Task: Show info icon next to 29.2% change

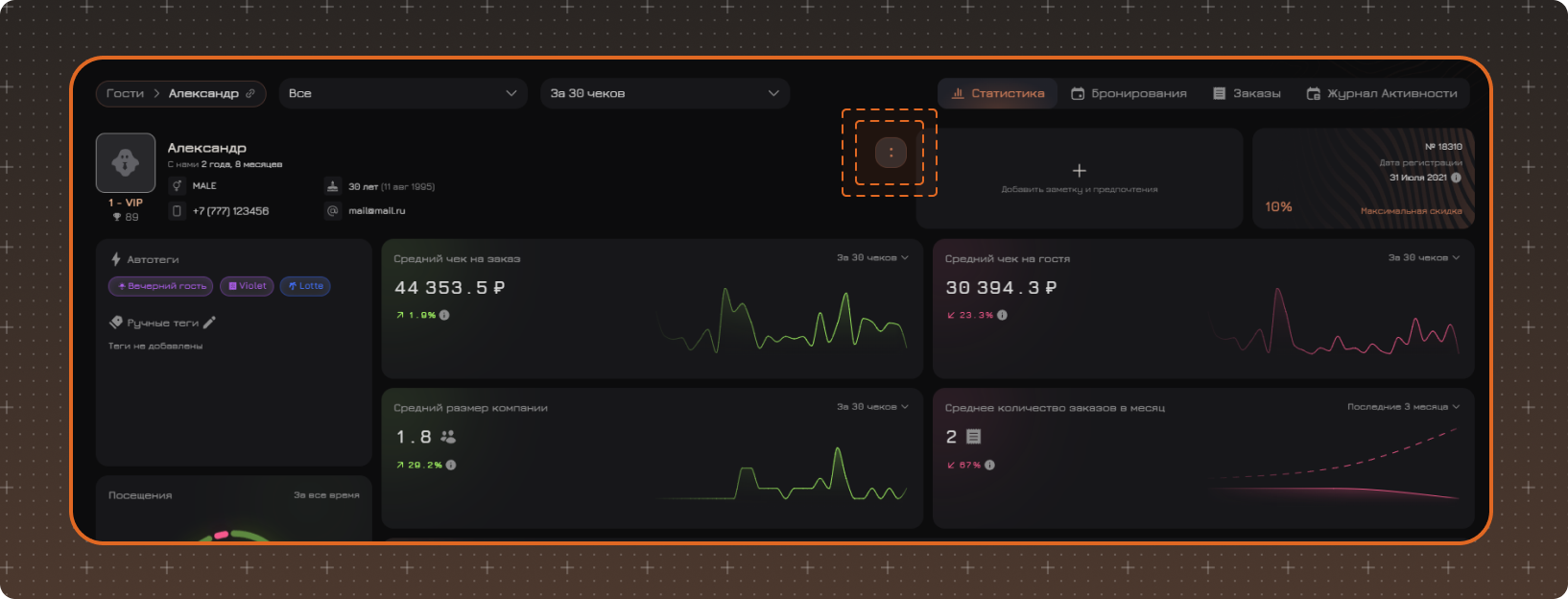Action: 451,466
